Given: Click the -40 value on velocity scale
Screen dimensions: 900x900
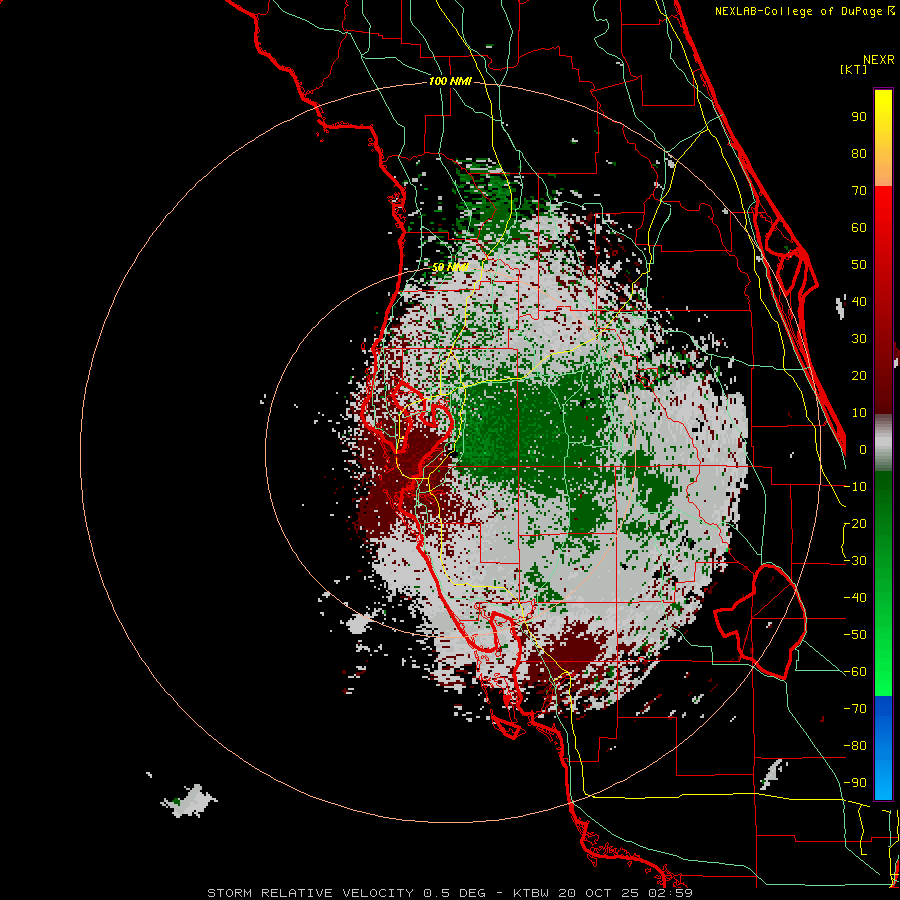Looking at the screenshot, I should pyautogui.click(x=856, y=598).
